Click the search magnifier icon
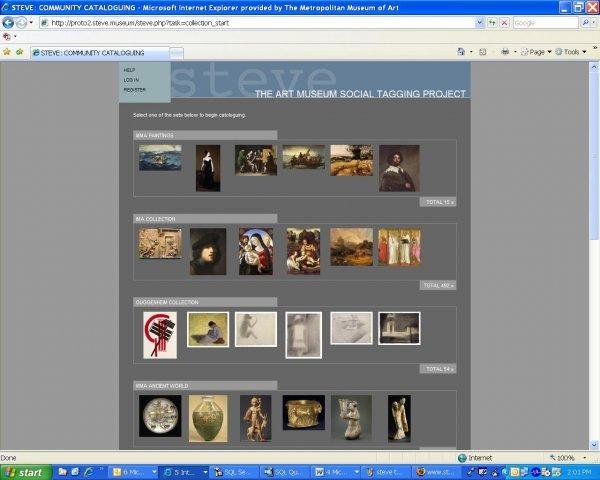600x480 pixels. pyautogui.click(x=586, y=23)
